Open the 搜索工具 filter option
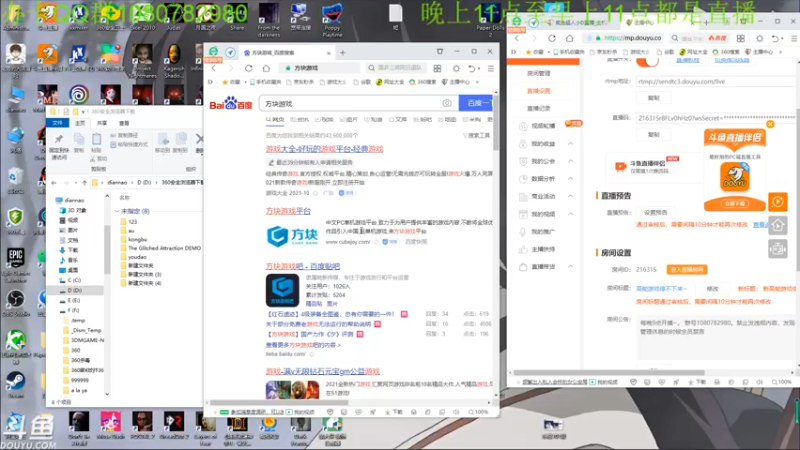The height and width of the screenshot is (450, 800). [477, 135]
